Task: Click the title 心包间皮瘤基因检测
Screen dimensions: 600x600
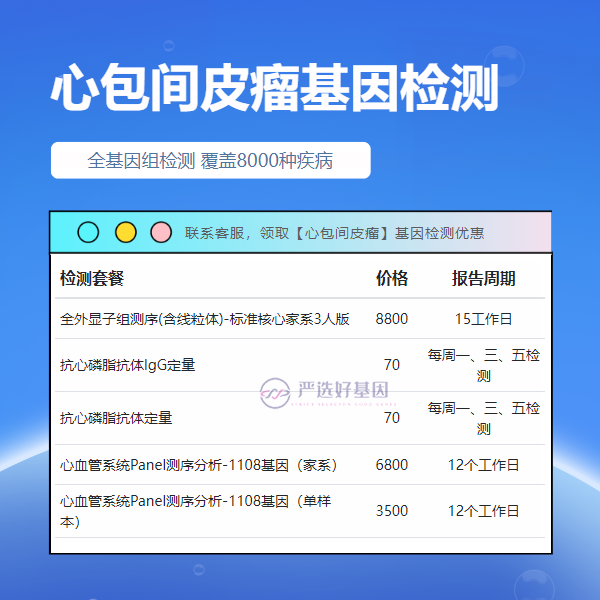Action: click(274, 88)
